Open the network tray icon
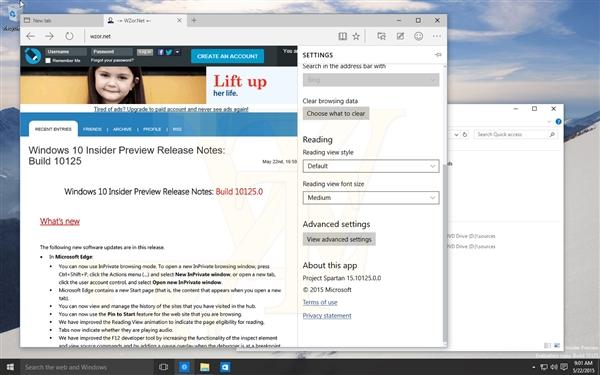The image size is (600, 375). click(x=545, y=367)
